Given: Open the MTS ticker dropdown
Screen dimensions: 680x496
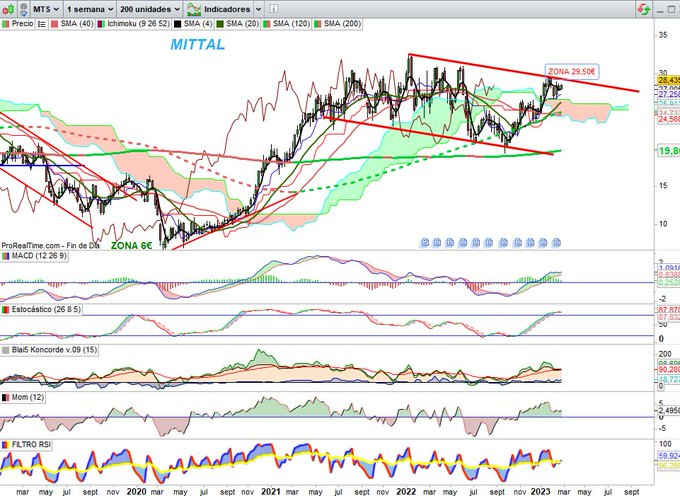Looking at the screenshot, I should 46,9.
